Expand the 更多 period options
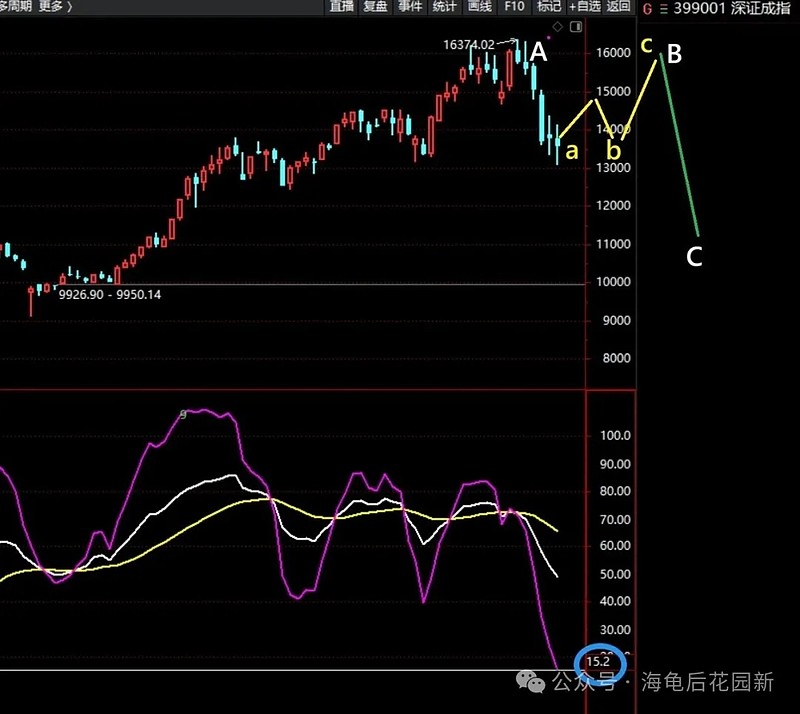The width and height of the screenshot is (800, 714). 55,7
